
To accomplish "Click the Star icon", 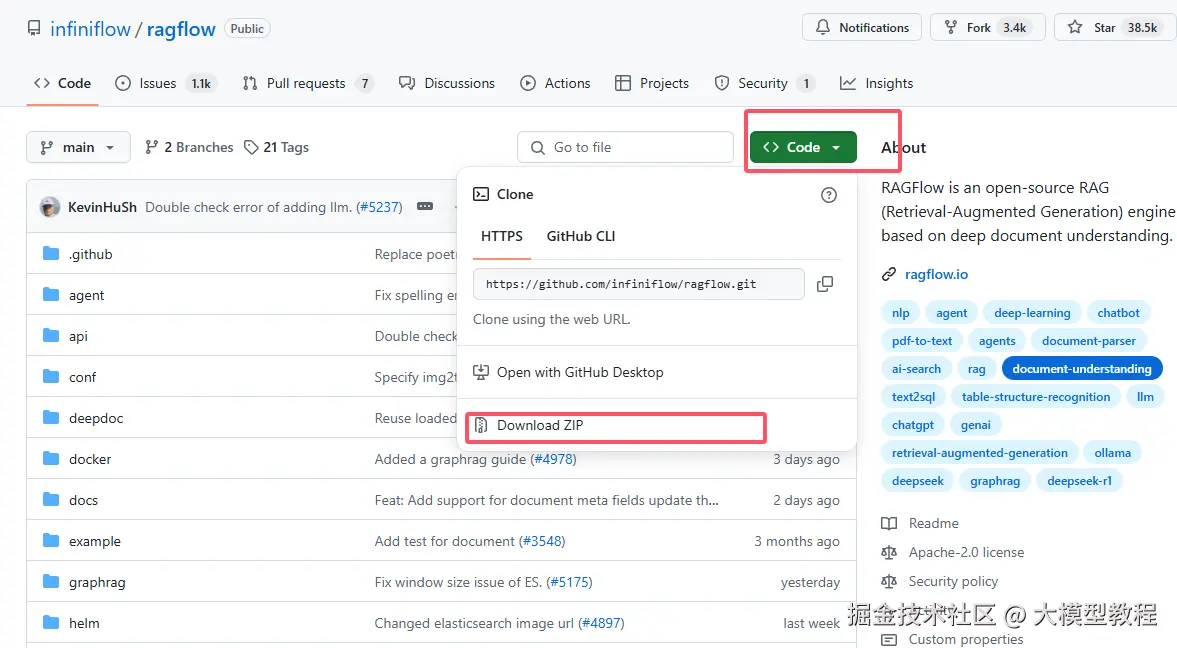I will point(1075,27).
